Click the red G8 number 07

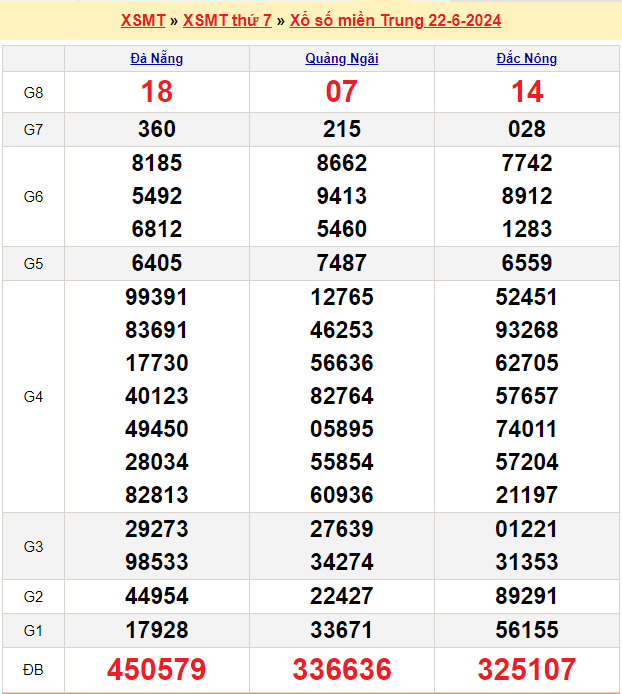[x=342, y=93]
